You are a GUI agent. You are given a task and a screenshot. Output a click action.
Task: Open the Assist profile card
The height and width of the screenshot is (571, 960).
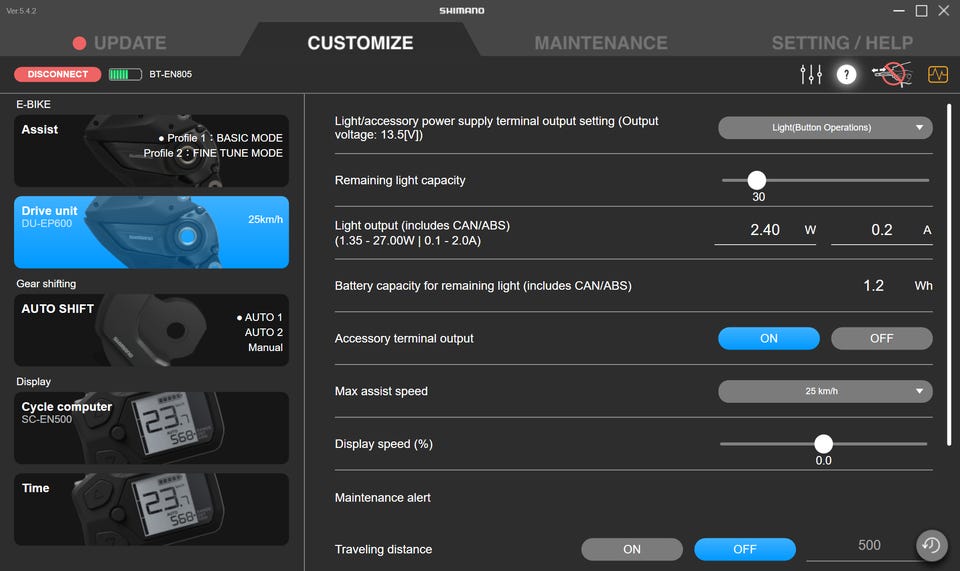point(151,151)
